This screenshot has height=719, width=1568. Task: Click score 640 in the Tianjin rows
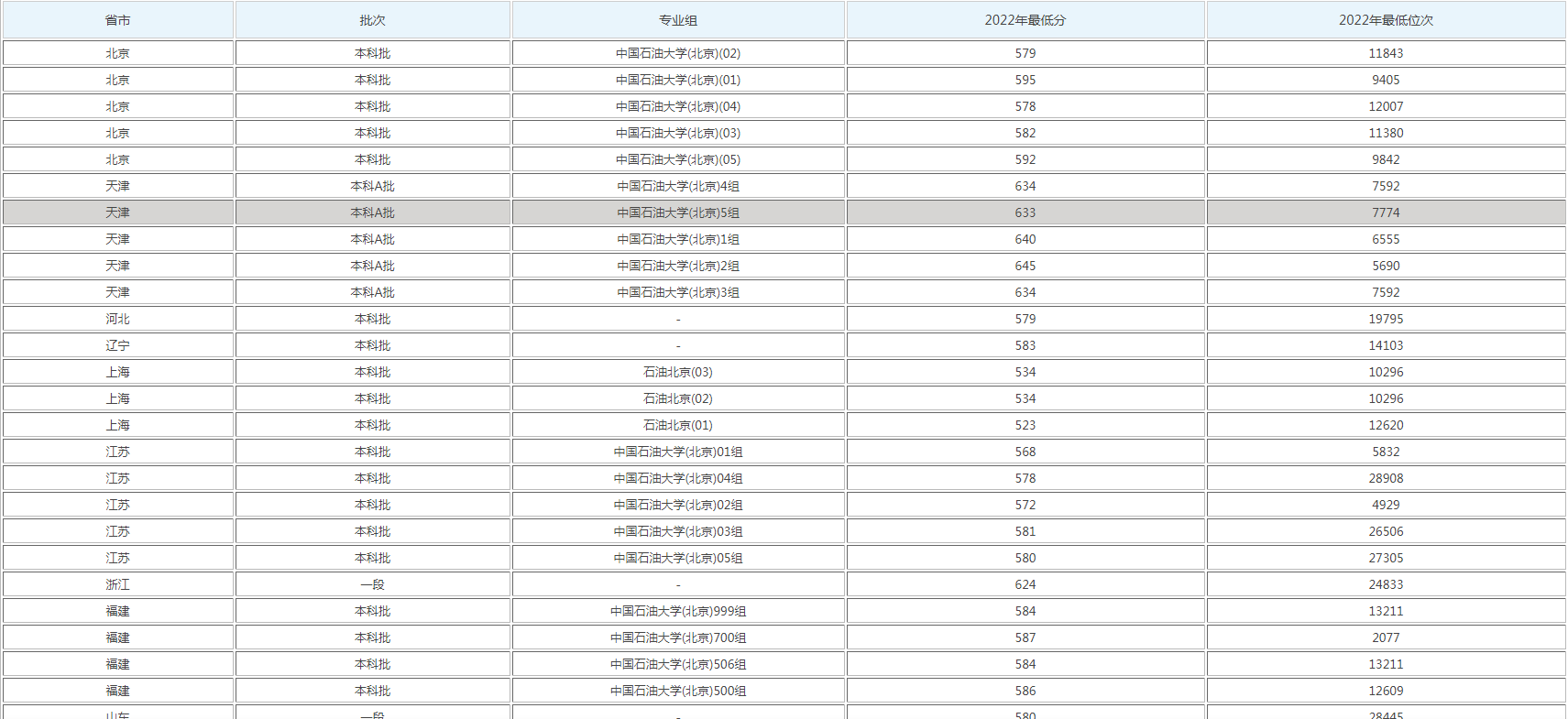(x=1025, y=239)
